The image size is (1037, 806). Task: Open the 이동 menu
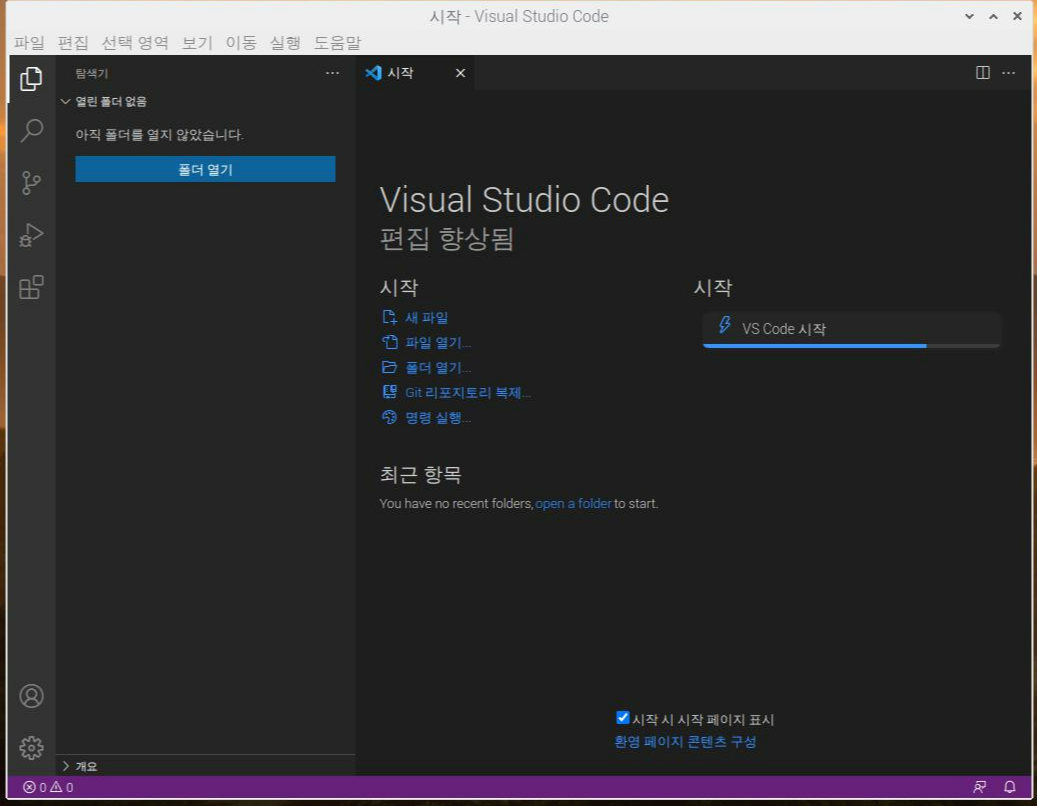241,43
